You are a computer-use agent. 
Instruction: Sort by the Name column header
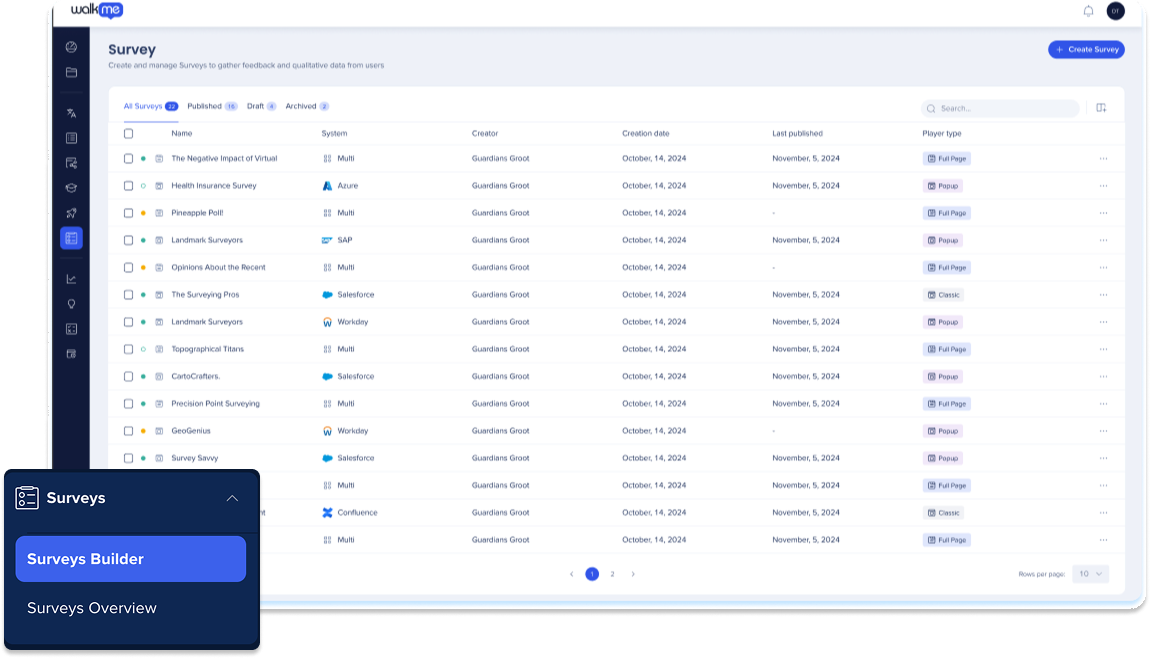(x=181, y=134)
